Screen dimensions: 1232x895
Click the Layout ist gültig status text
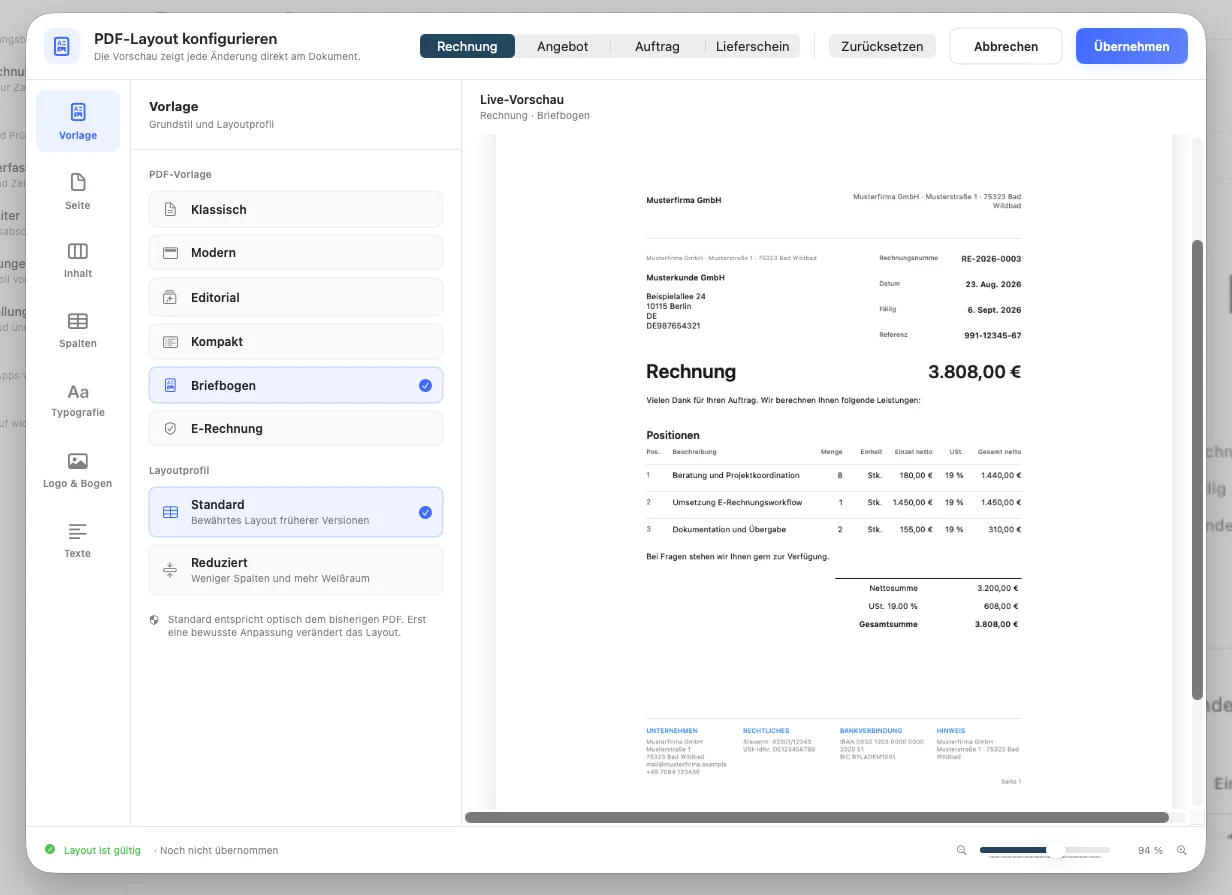click(102, 851)
